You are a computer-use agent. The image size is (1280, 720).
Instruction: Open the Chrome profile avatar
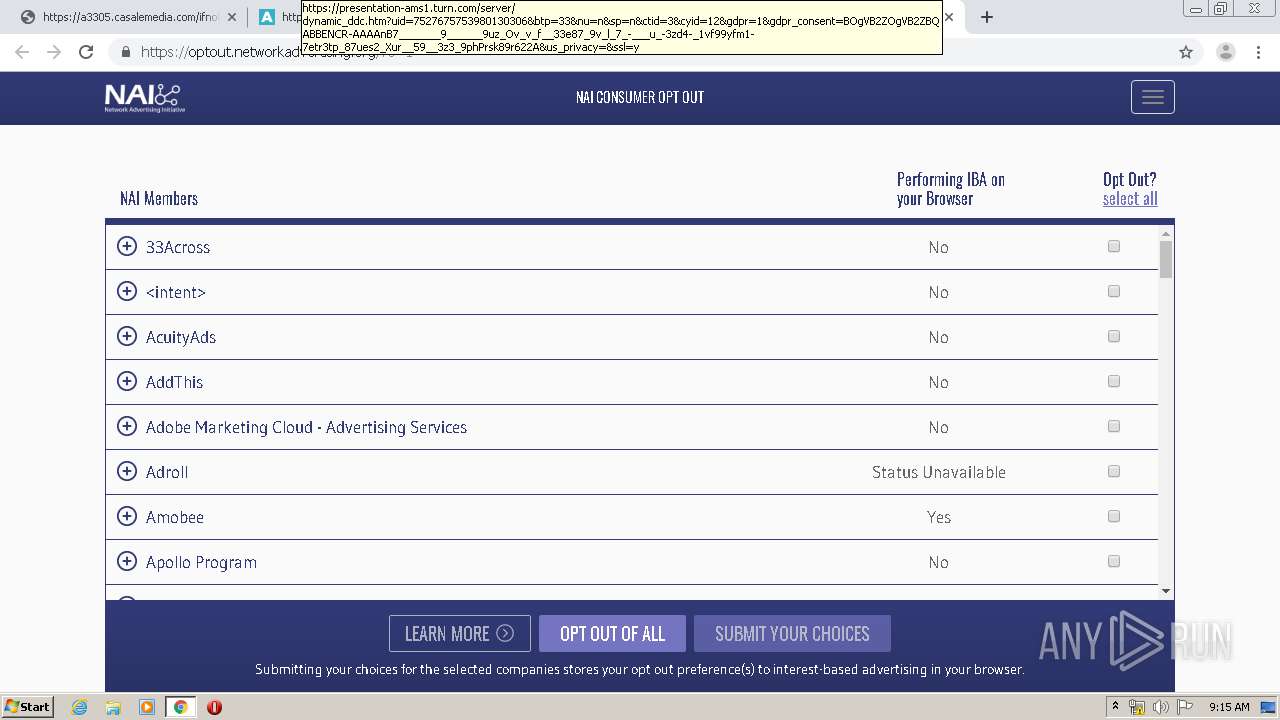tap(1225, 52)
